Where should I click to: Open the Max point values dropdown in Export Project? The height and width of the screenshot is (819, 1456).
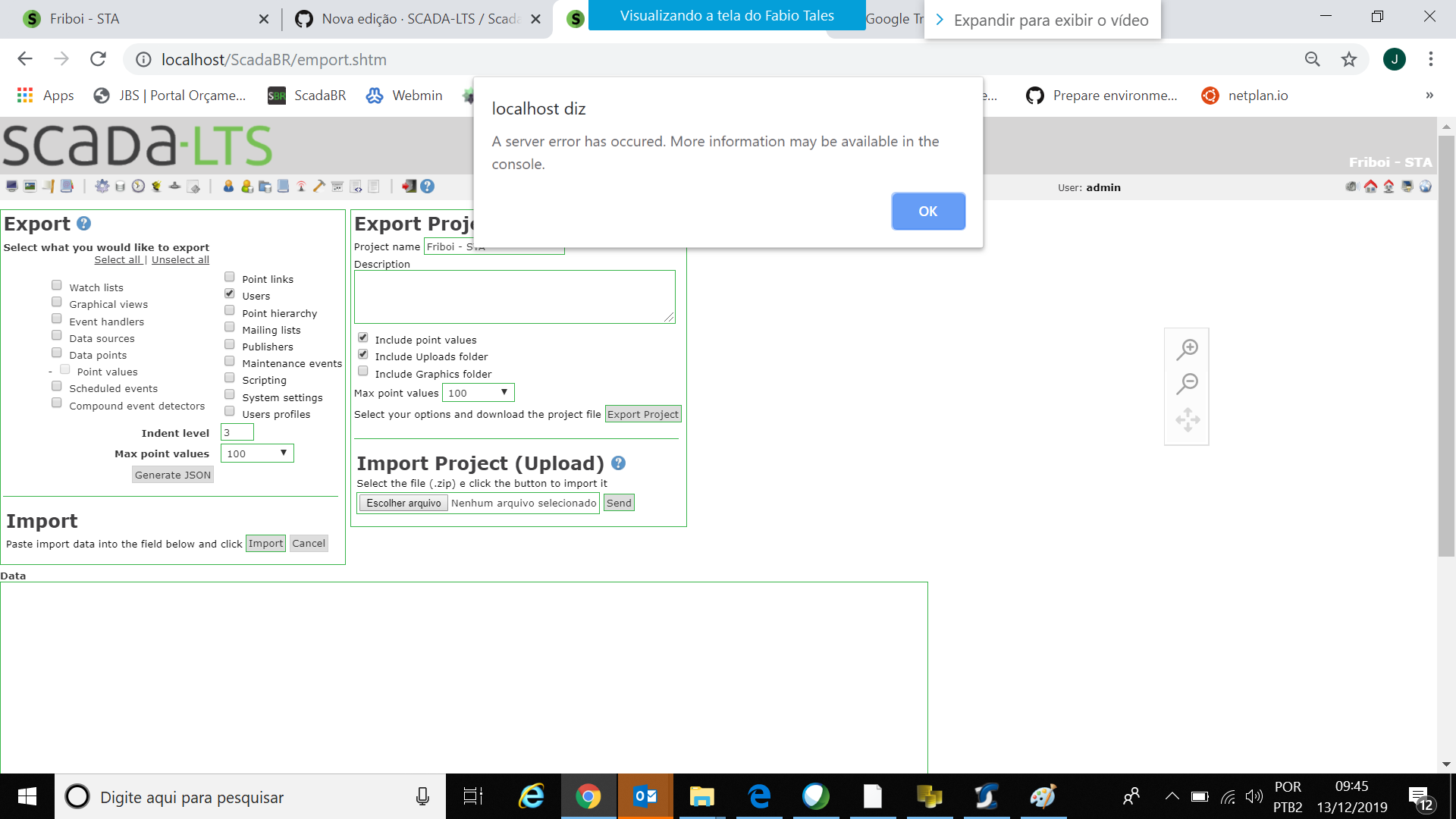click(x=478, y=392)
